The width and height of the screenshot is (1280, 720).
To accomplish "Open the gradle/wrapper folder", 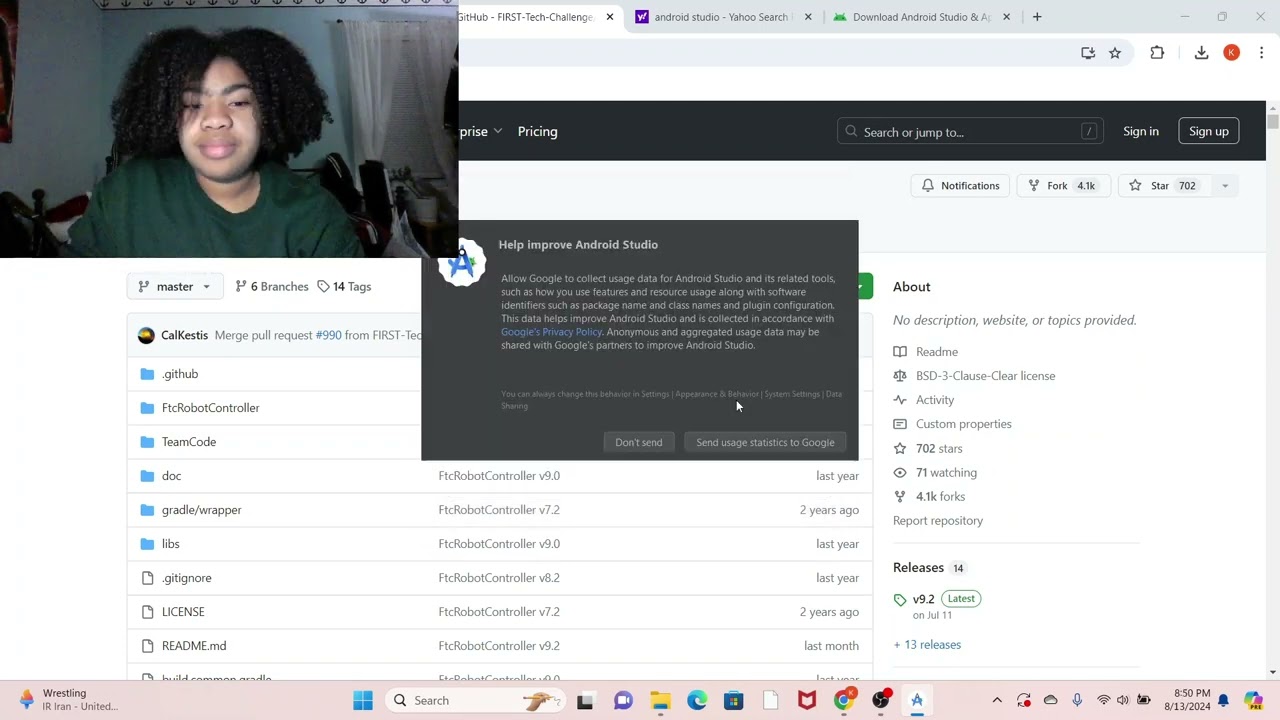I will (201, 510).
